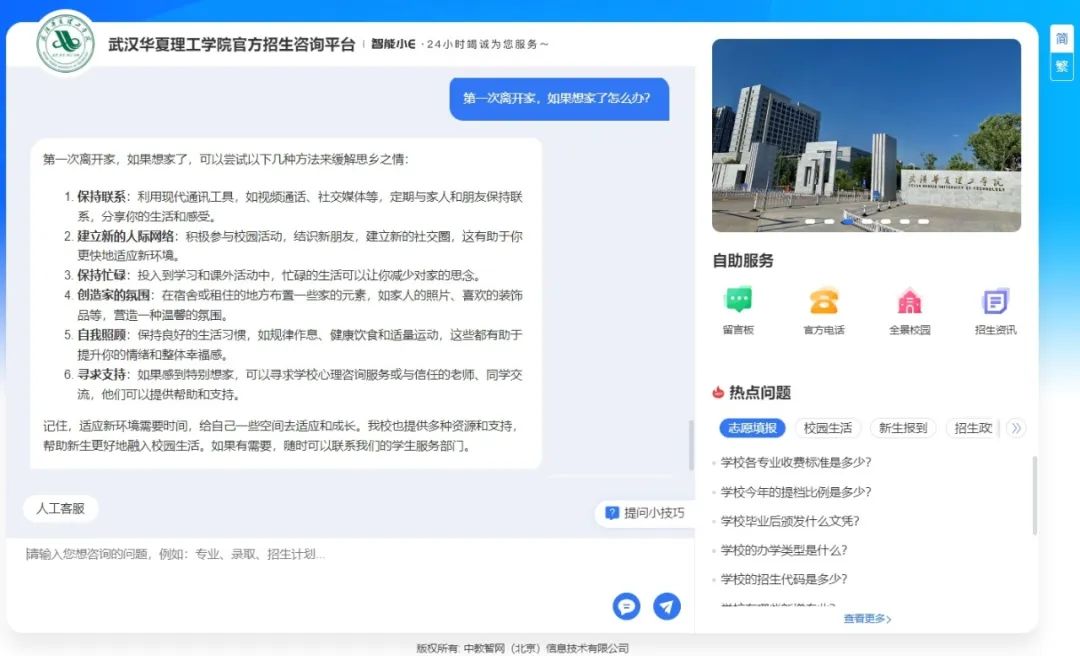This screenshot has width=1080, height=656.
Task: Open question 学校毕业后颁发什么文凭?
Action: [x=790, y=521]
